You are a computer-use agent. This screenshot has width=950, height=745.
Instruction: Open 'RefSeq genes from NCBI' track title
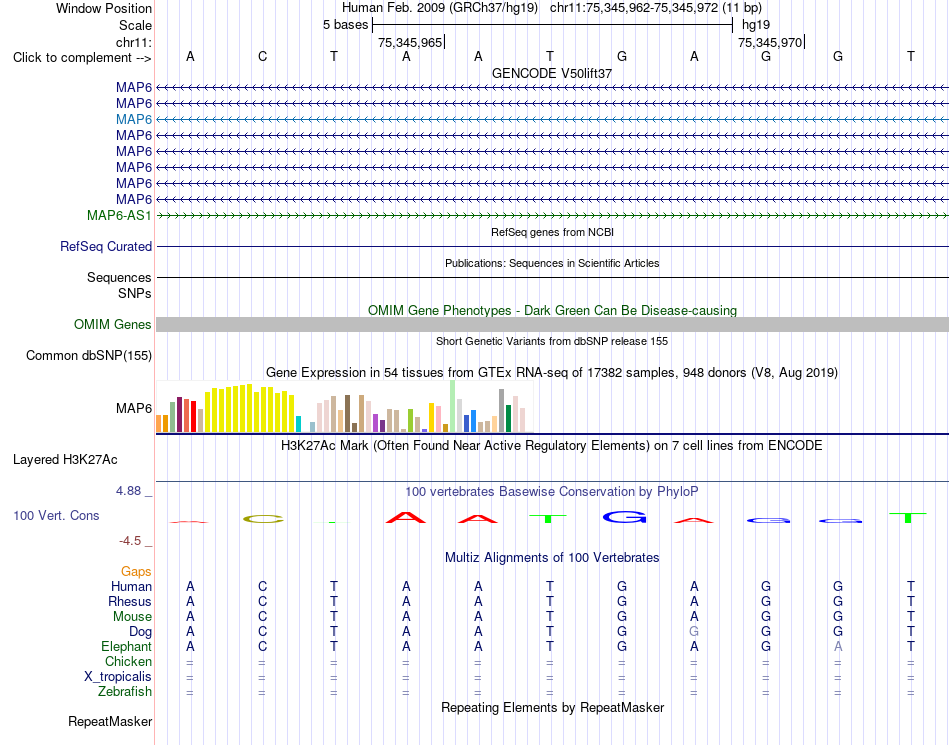pyautogui.click(x=552, y=232)
